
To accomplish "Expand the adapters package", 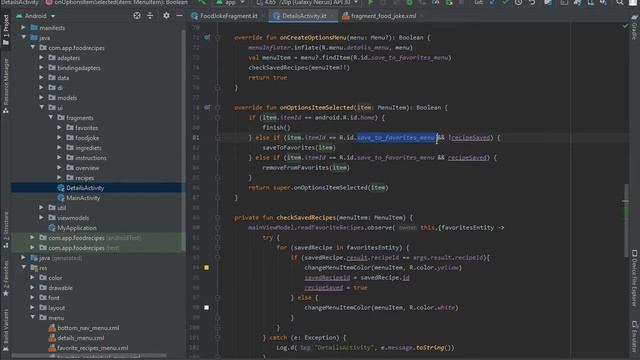I will coord(41,58).
